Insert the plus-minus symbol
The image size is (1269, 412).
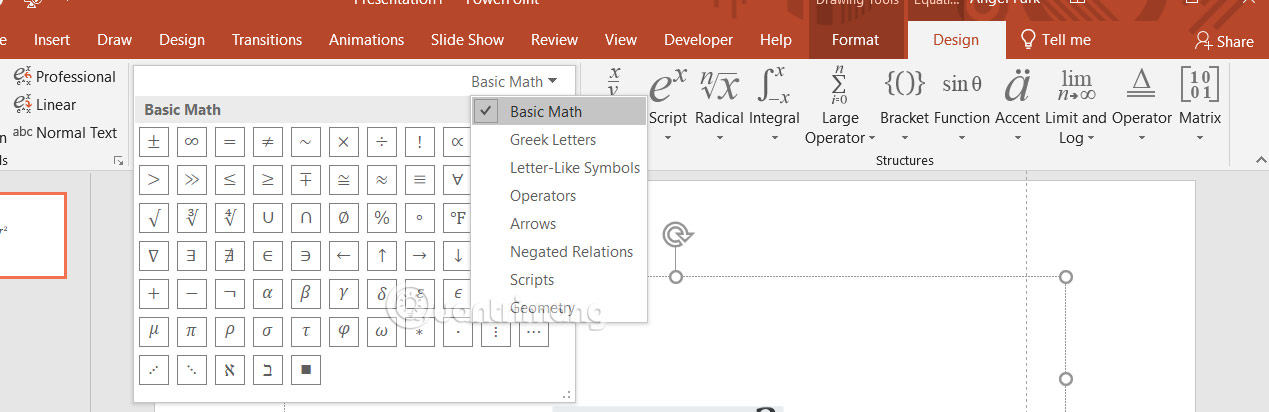click(154, 143)
